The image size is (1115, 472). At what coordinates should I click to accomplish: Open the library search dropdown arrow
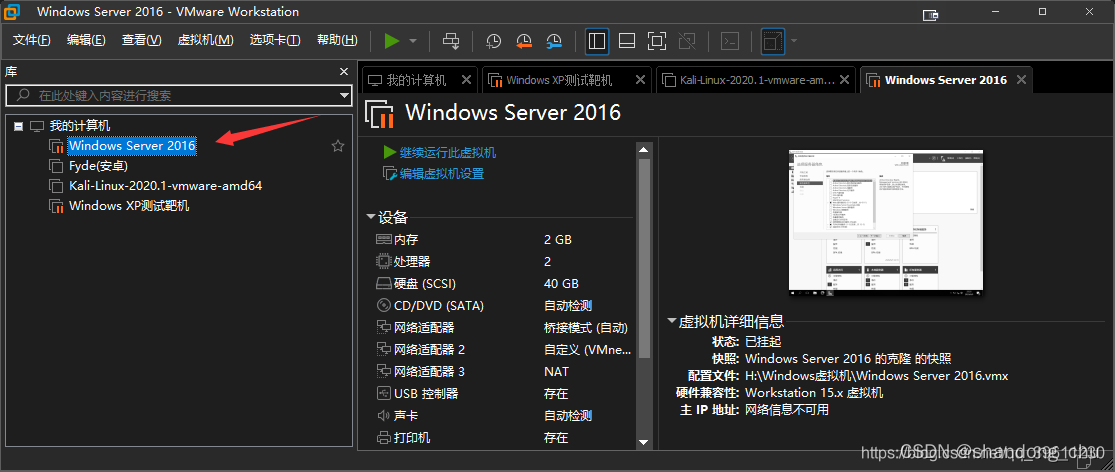(345, 95)
